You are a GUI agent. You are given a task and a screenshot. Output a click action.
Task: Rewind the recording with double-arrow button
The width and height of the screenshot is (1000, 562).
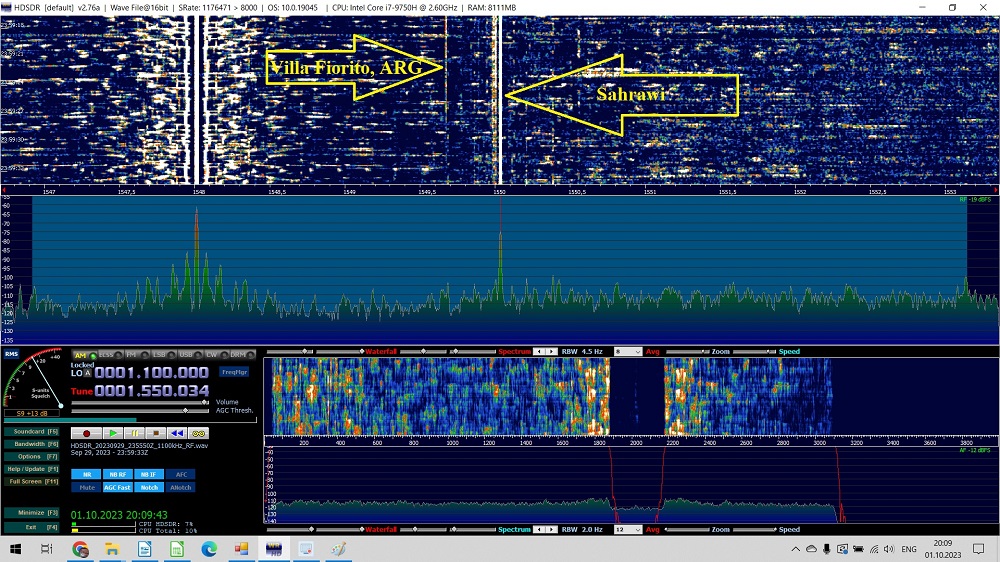(x=176, y=433)
